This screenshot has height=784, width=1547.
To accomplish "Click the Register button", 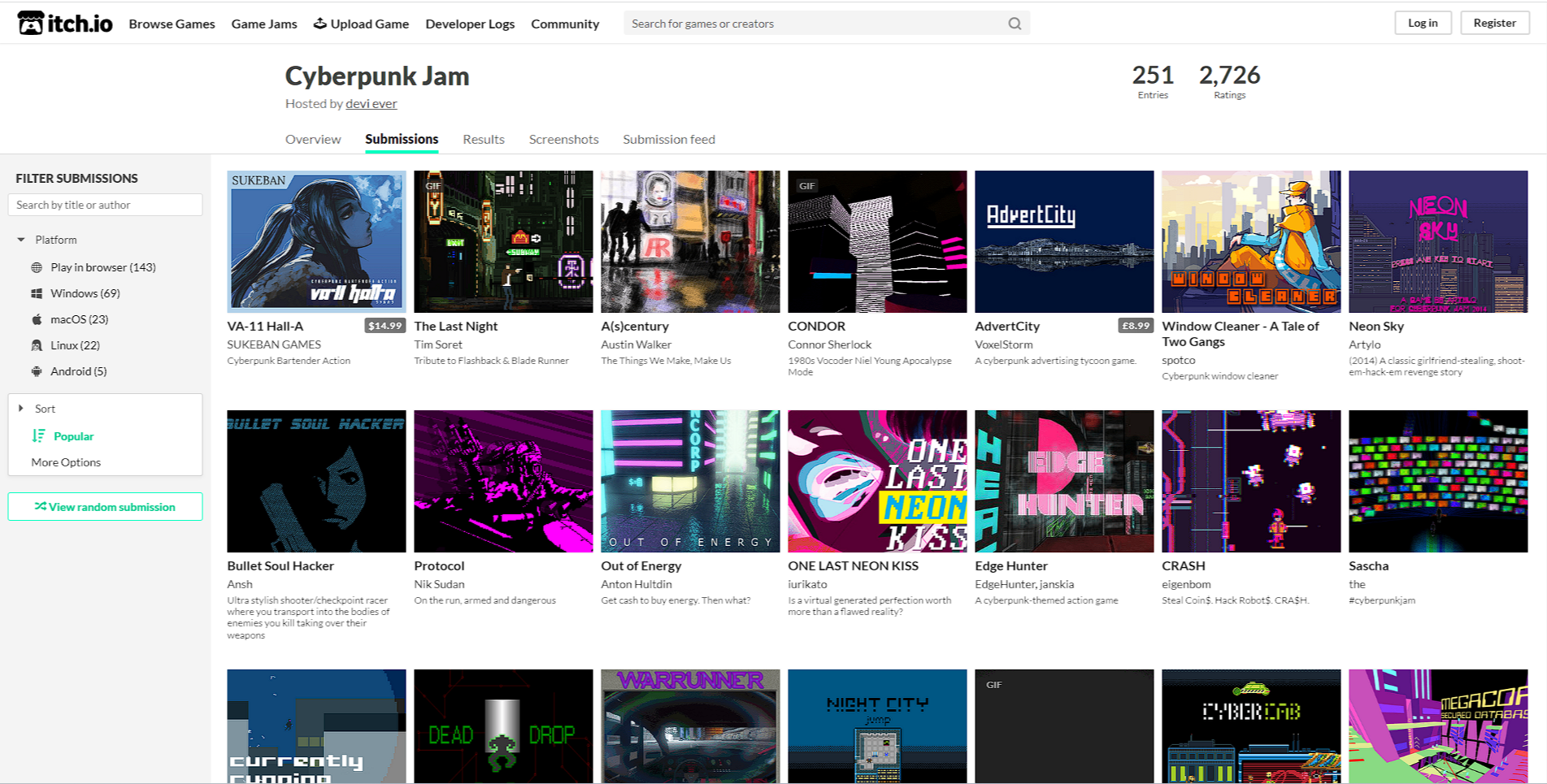I will coord(1495,23).
